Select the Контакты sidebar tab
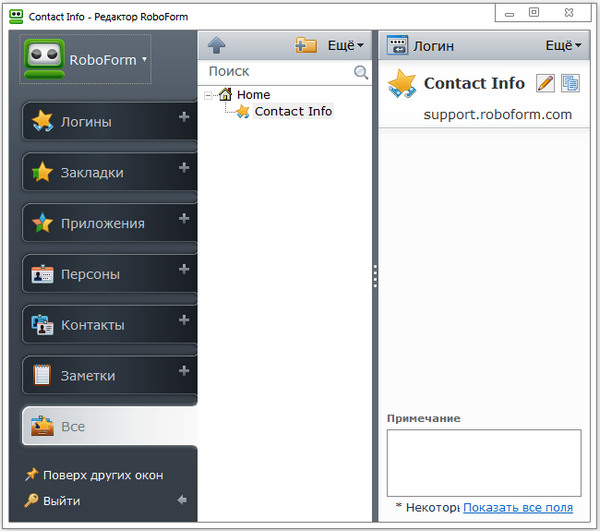This screenshot has width=600, height=531. (x=100, y=325)
